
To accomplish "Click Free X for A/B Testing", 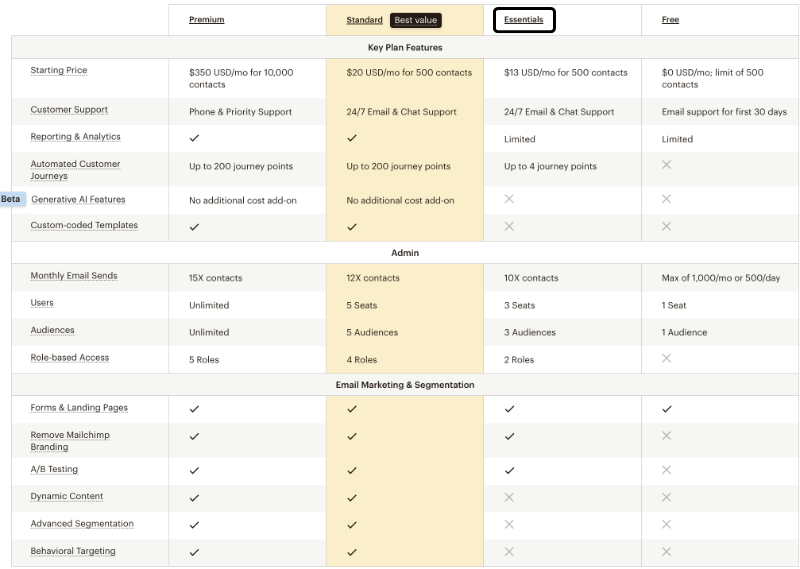I will point(666,470).
